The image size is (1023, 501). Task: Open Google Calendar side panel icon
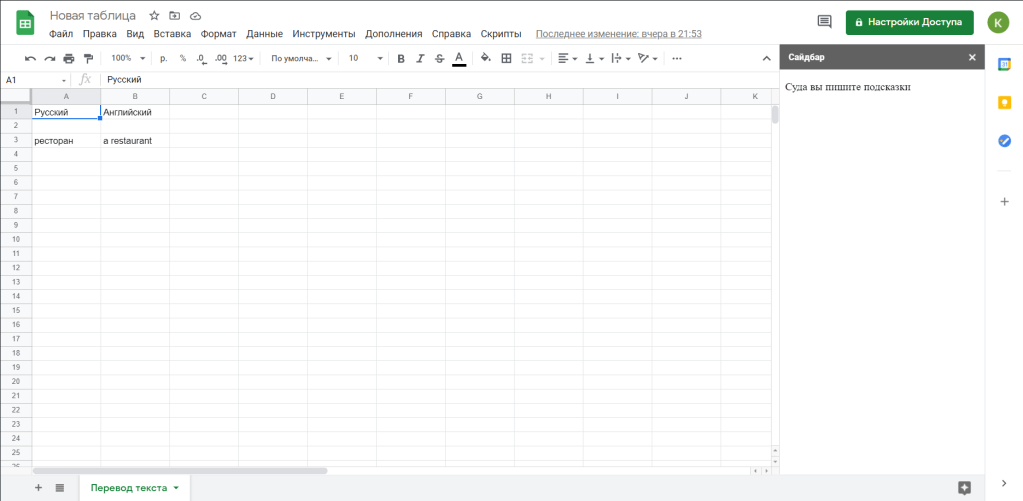1004,65
